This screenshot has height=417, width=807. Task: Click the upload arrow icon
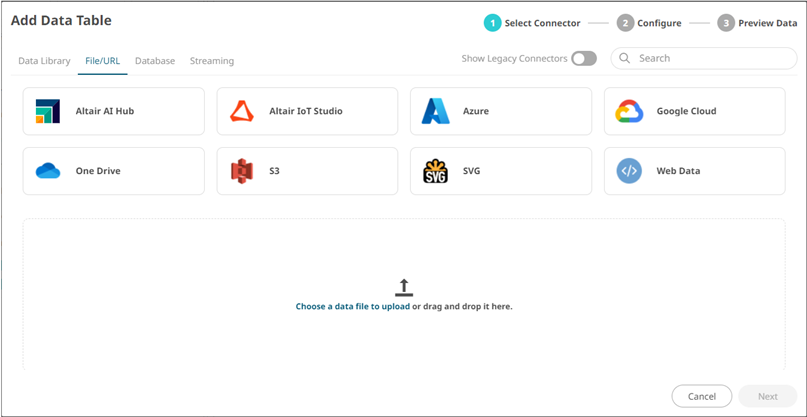click(404, 287)
